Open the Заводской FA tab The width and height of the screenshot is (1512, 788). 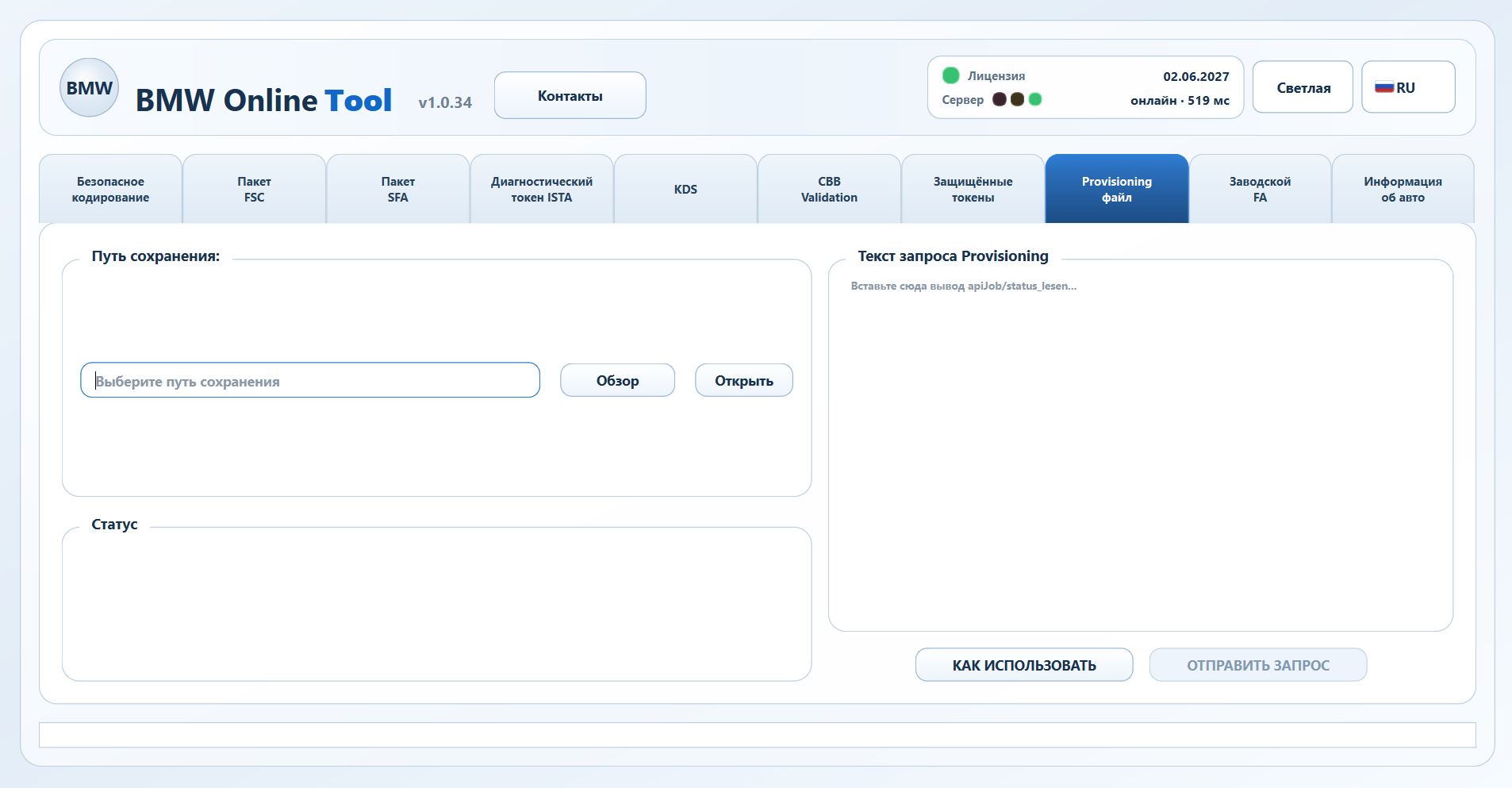pos(1260,189)
